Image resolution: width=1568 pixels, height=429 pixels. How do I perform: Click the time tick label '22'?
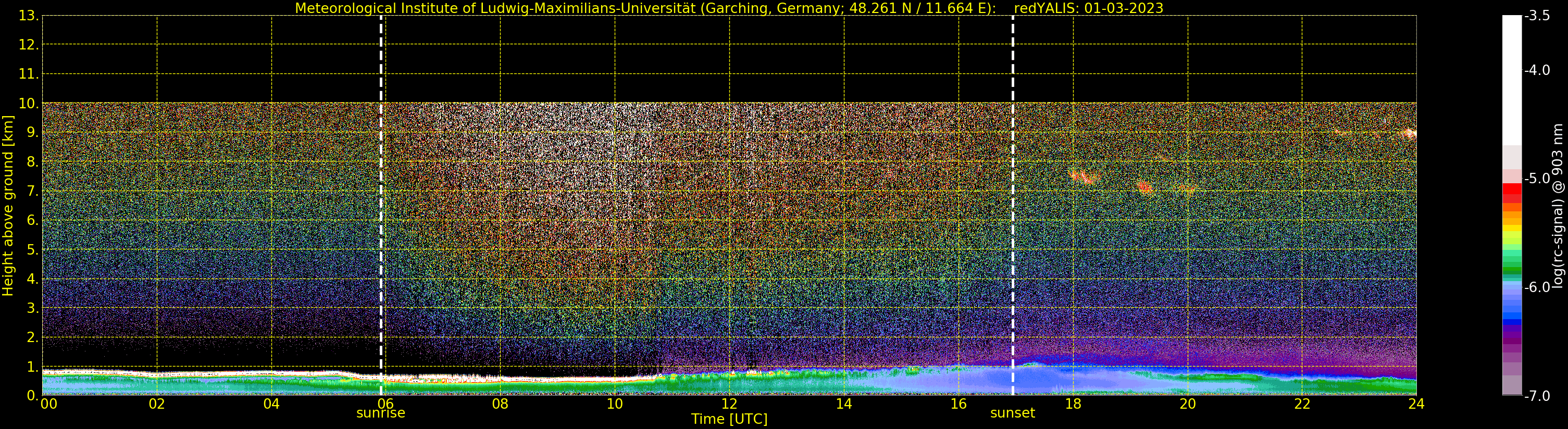(1301, 404)
